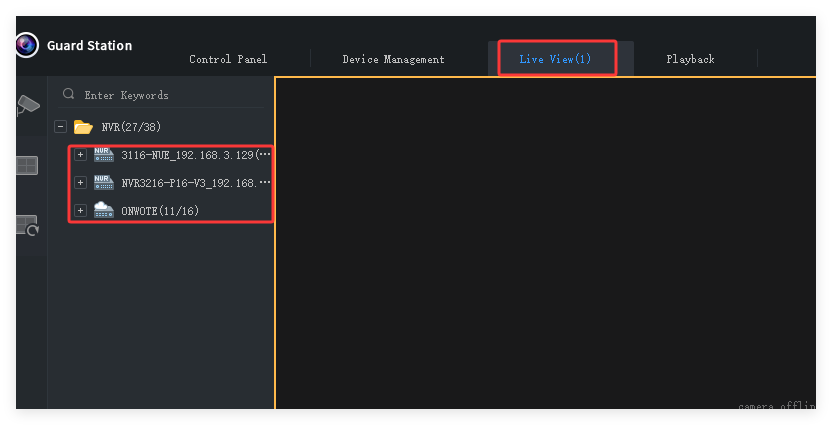Image resolution: width=832 pixels, height=425 pixels.
Task: Click the NVR3216-P16-V3 device icon
Action: pyautogui.click(x=104, y=183)
